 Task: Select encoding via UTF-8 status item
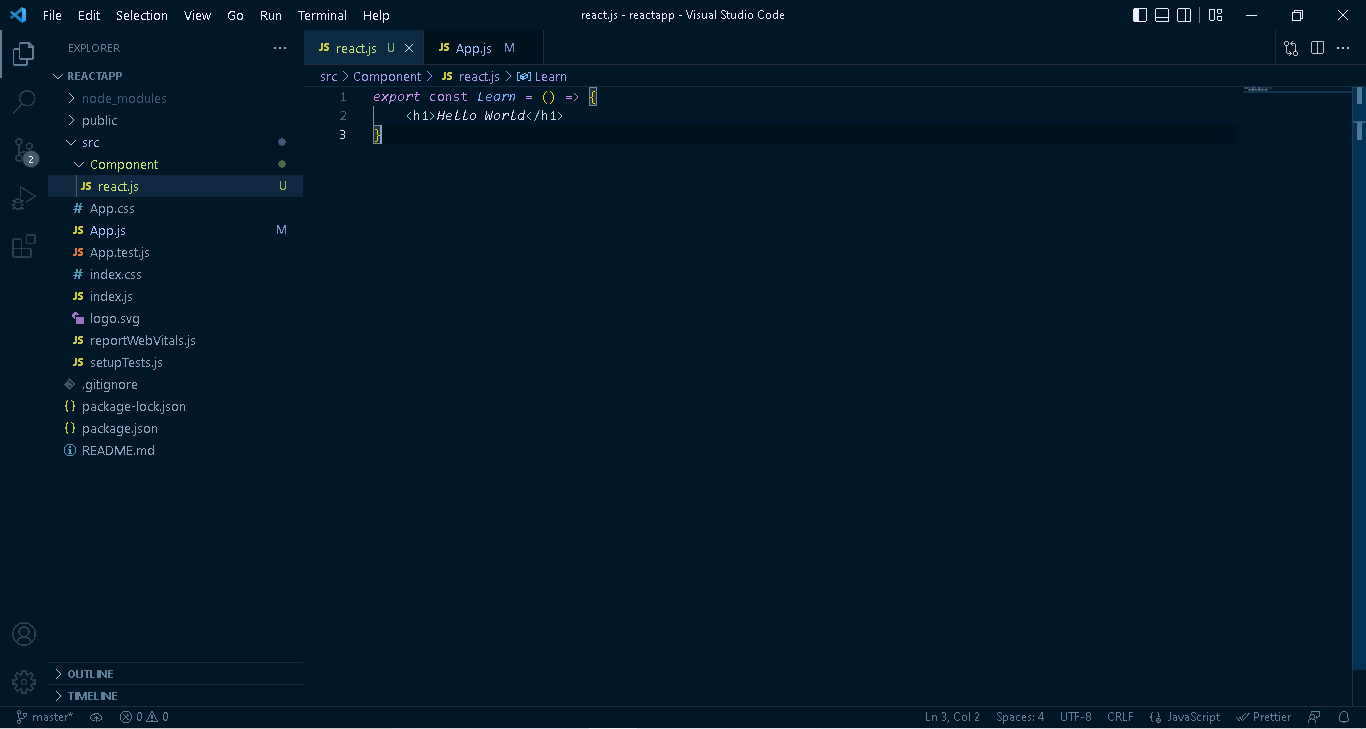click(1076, 717)
